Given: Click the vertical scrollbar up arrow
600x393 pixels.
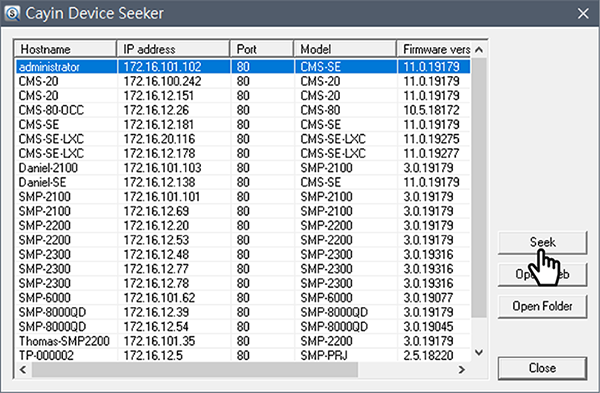Looking at the screenshot, I should (x=479, y=50).
